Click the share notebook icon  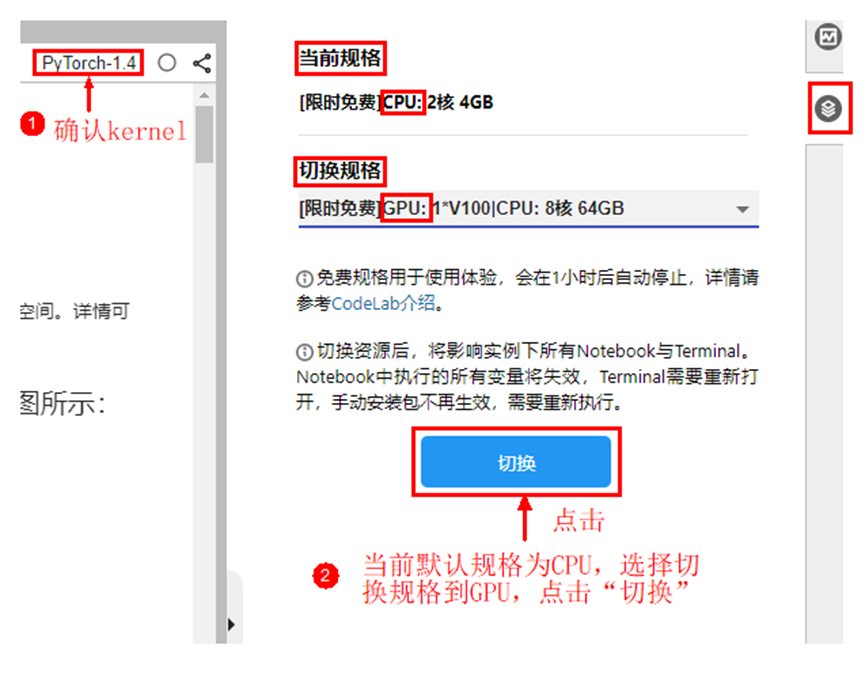202,63
